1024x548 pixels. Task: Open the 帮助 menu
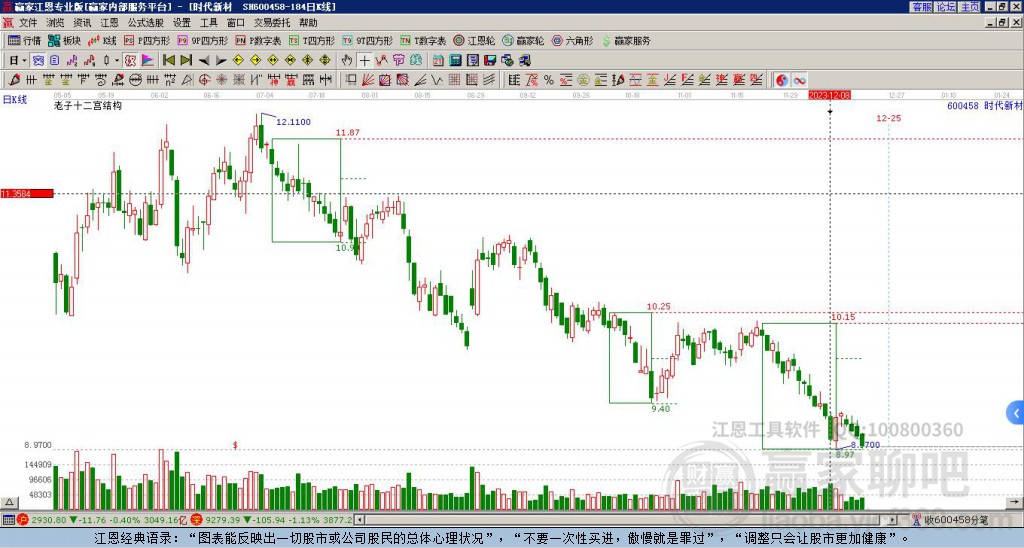tap(308, 23)
